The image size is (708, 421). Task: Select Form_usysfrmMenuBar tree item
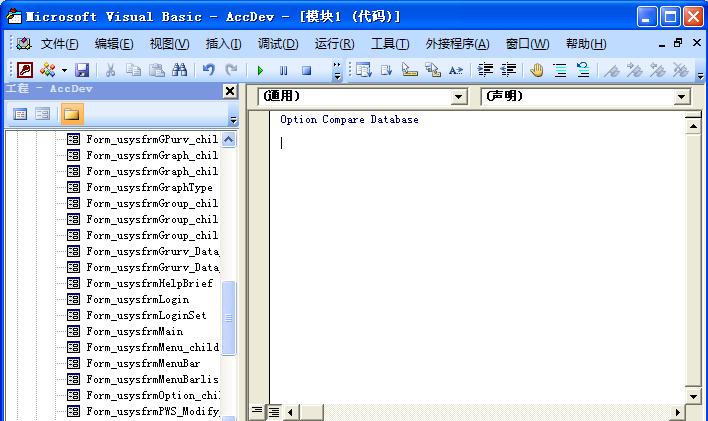143,363
